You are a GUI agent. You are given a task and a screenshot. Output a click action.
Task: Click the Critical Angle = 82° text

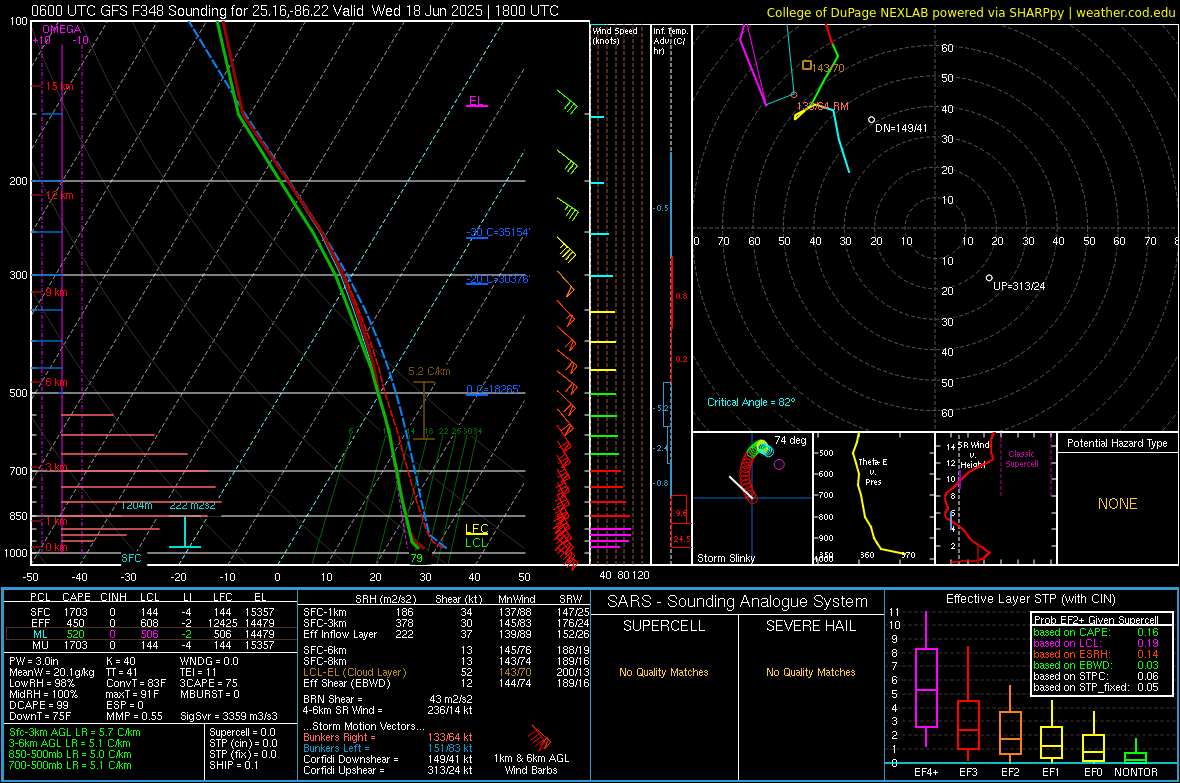[751, 402]
